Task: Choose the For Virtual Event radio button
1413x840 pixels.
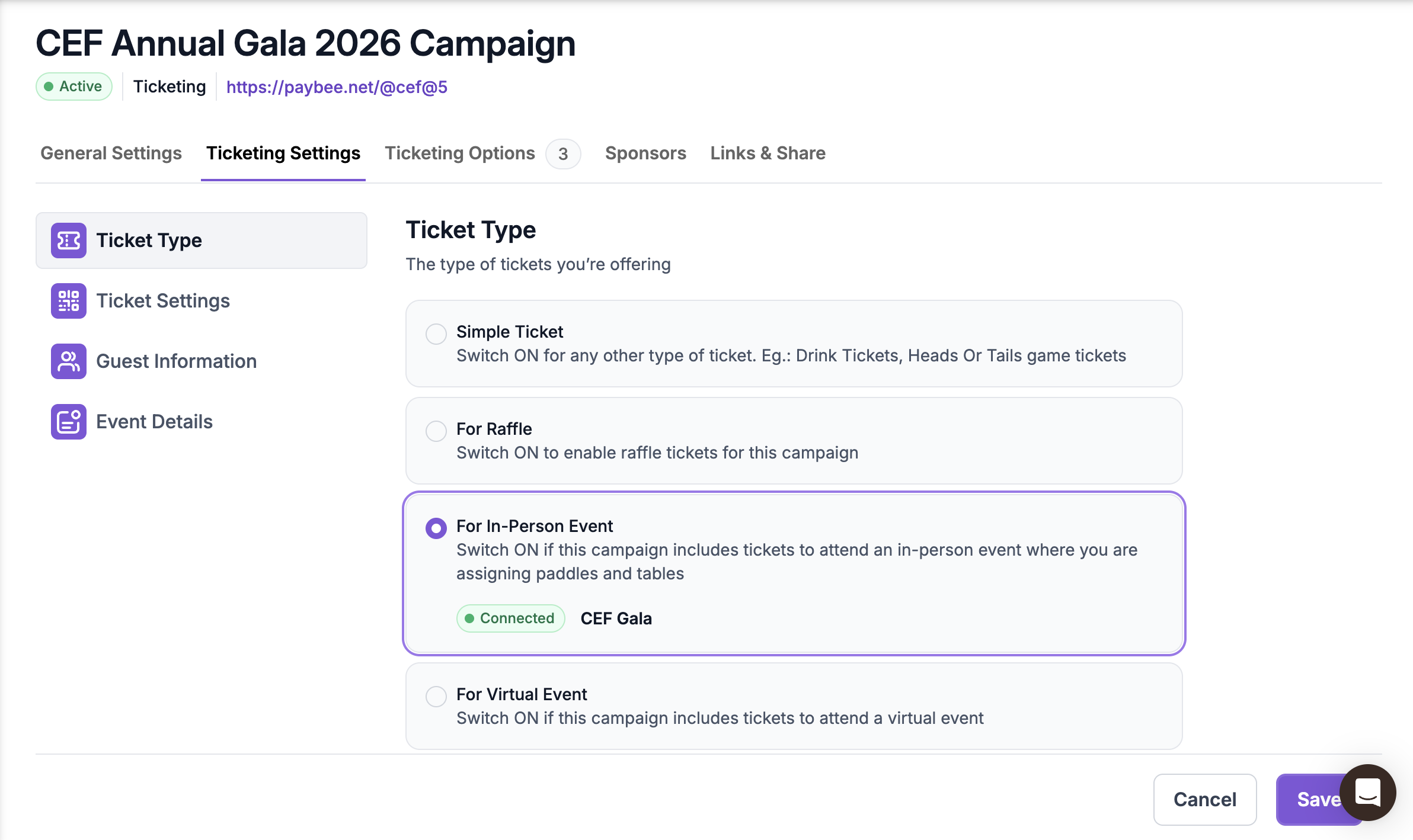Action: 436,696
